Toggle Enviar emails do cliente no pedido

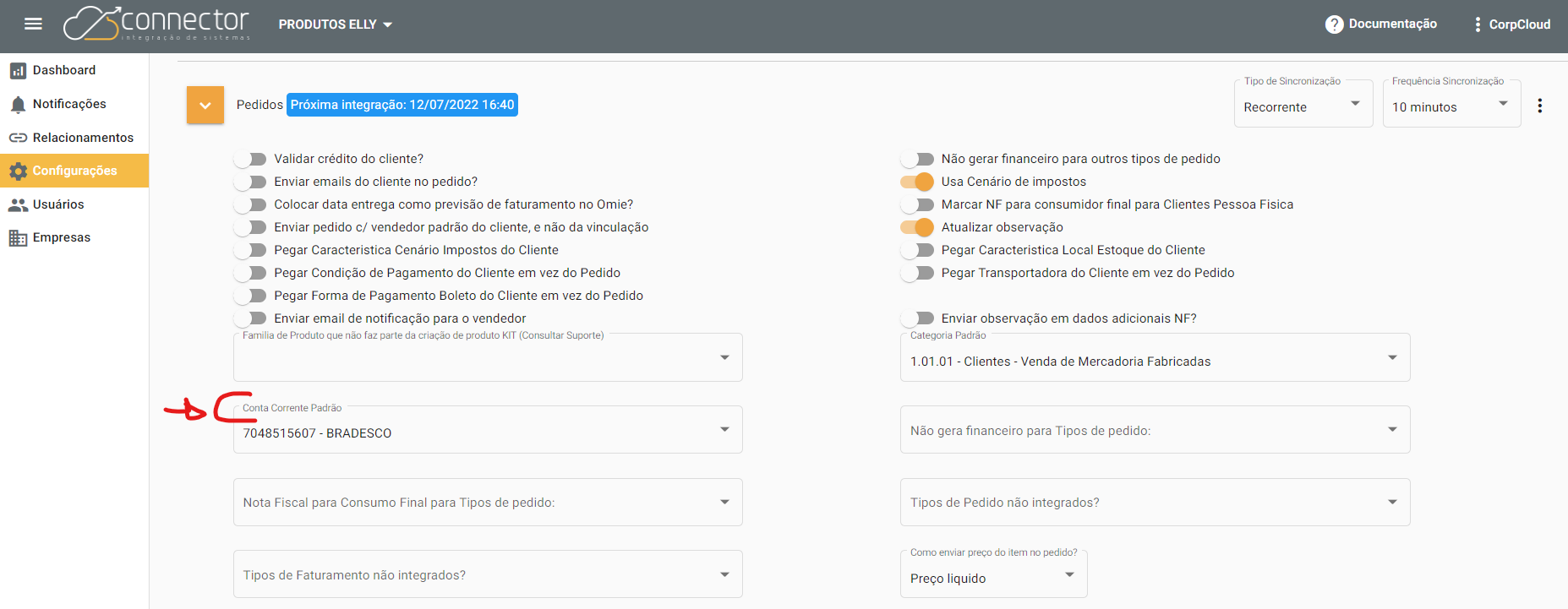250,182
